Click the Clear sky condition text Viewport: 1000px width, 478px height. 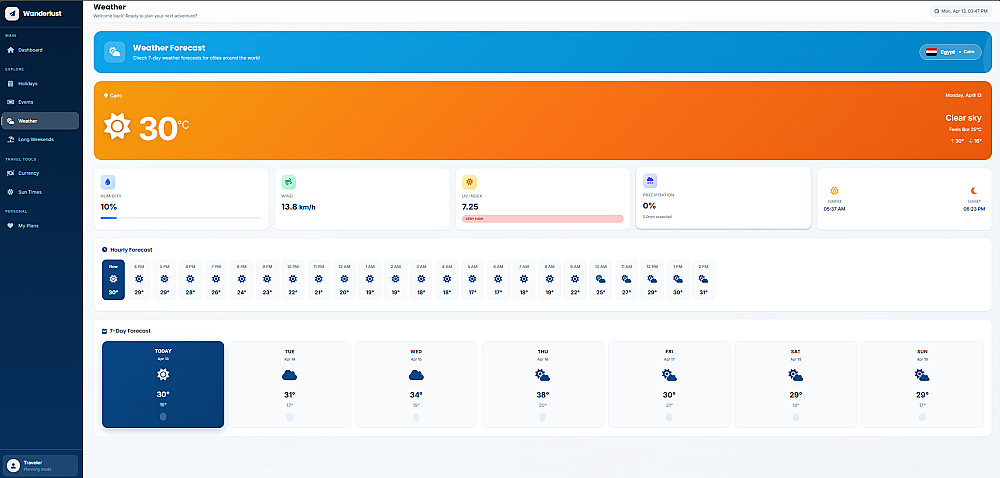(963, 118)
